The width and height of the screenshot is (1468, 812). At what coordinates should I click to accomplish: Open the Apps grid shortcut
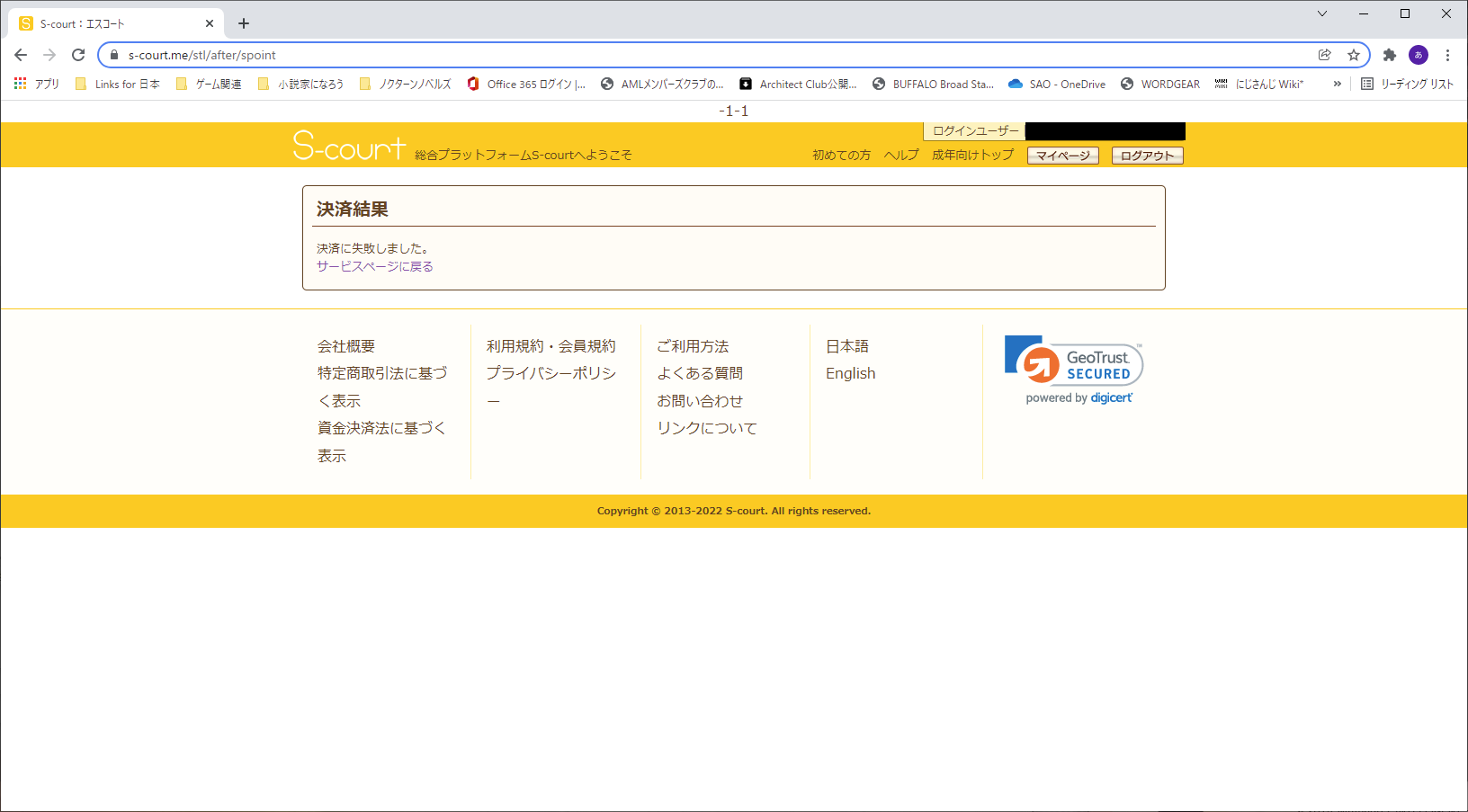pyautogui.click(x=36, y=84)
